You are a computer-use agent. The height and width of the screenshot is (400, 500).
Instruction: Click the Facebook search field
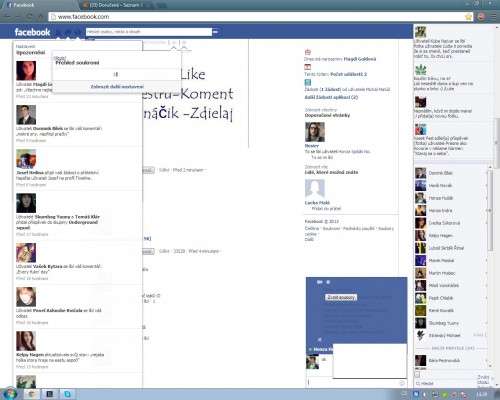click(149, 32)
